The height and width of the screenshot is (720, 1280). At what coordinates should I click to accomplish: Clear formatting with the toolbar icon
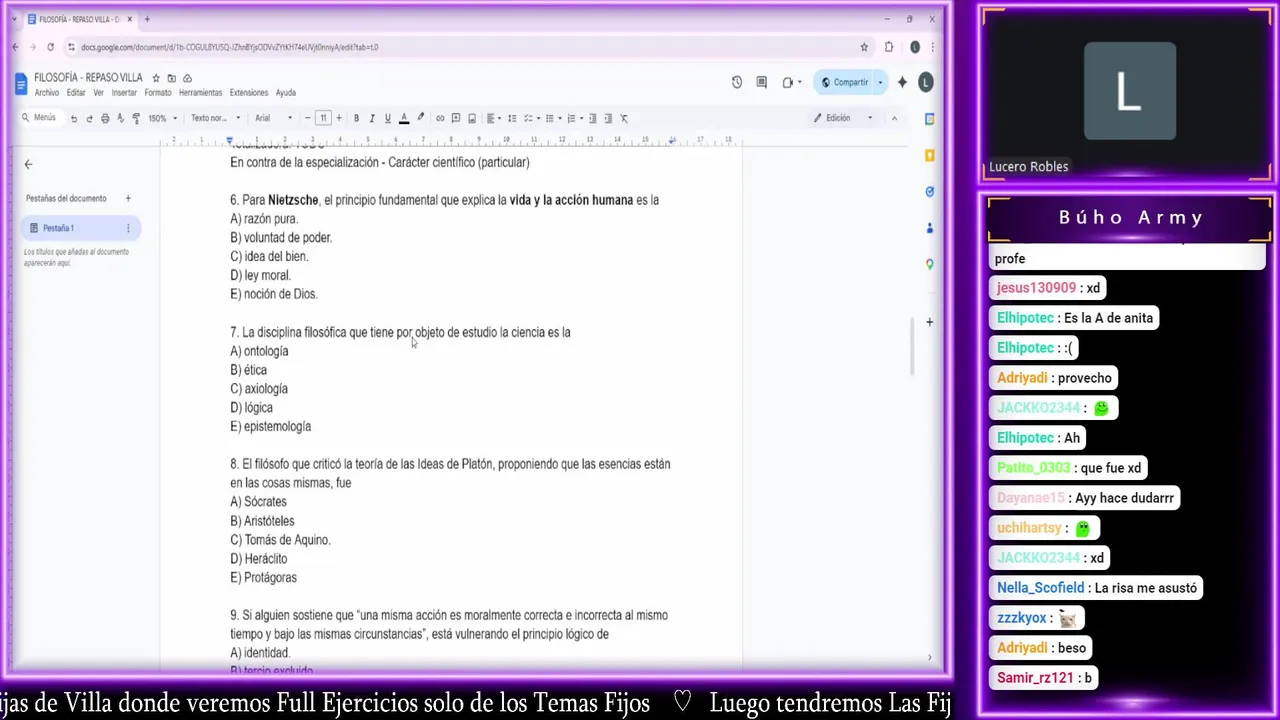pyautogui.click(x=624, y=118)
